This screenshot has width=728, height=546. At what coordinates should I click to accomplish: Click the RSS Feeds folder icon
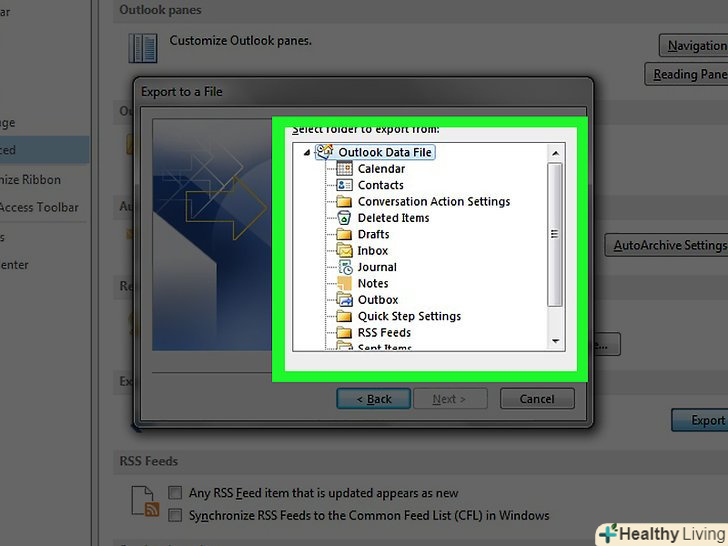[x=344, y=332]
